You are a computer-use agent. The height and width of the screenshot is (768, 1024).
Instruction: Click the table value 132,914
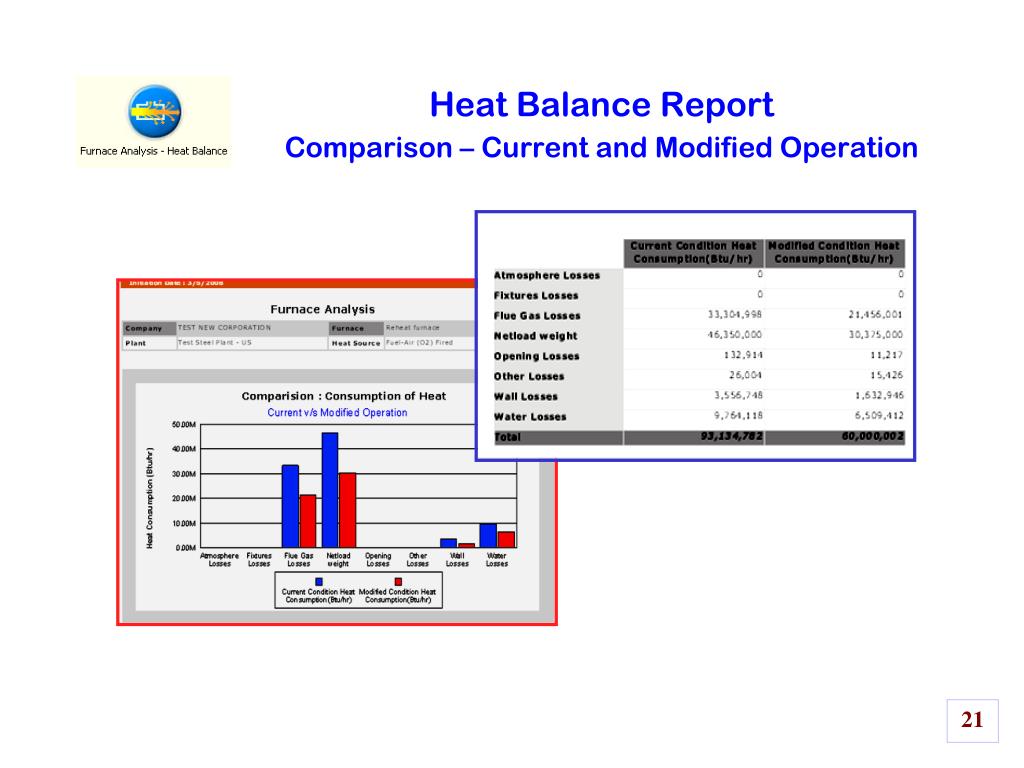pos(743,355)
